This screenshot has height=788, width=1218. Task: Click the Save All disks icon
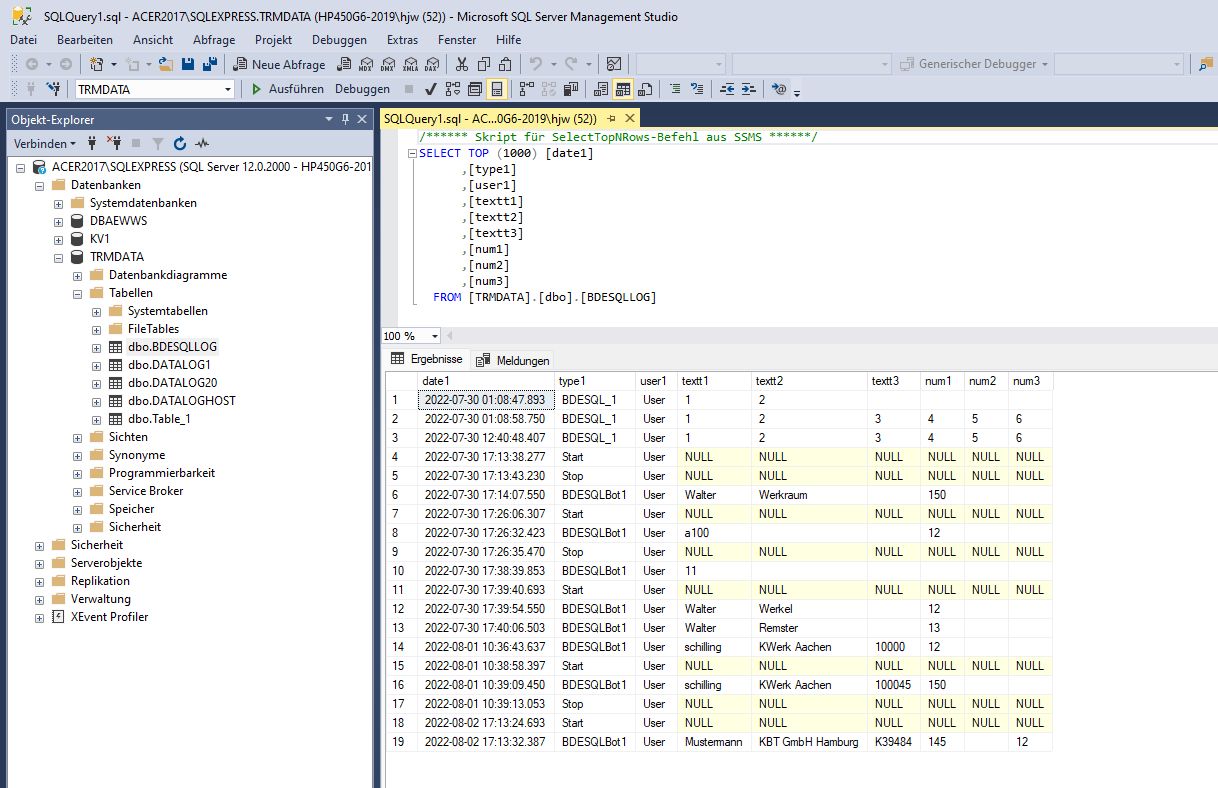pos(210,64)
